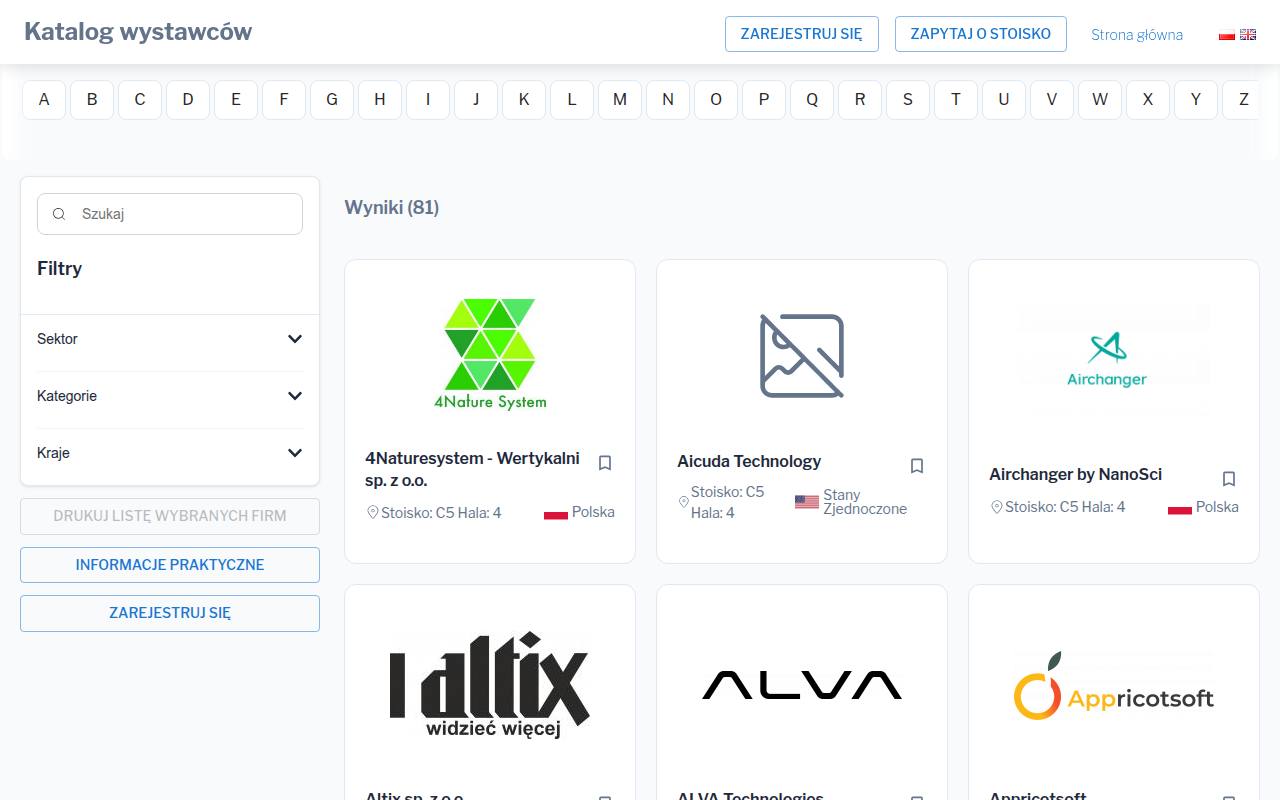1280x800 pixels.
Task: Filter exhibitors by letter Z
Action: click(x=1241, y=100)
